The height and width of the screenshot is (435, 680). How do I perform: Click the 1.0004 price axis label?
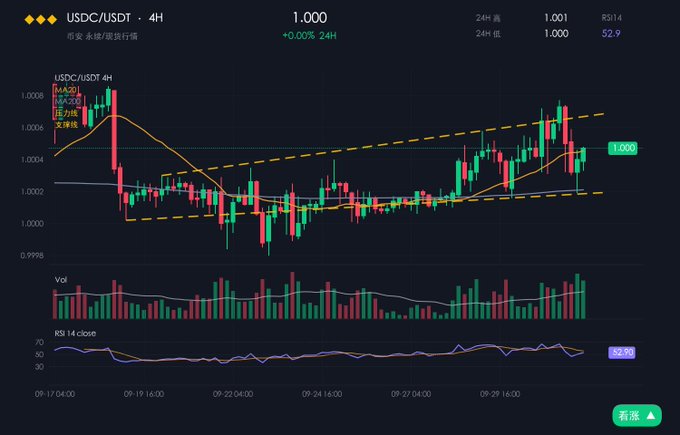[32, 160]
